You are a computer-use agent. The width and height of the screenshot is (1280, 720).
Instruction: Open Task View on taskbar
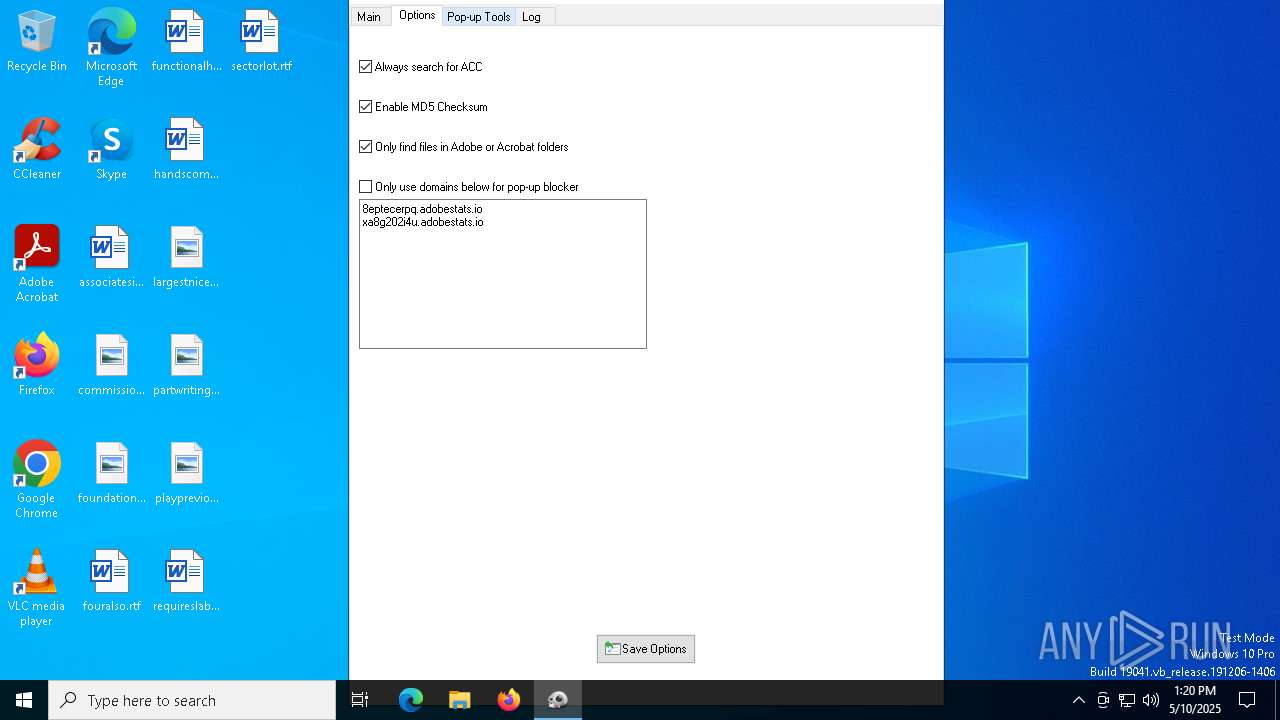point(360,700)
